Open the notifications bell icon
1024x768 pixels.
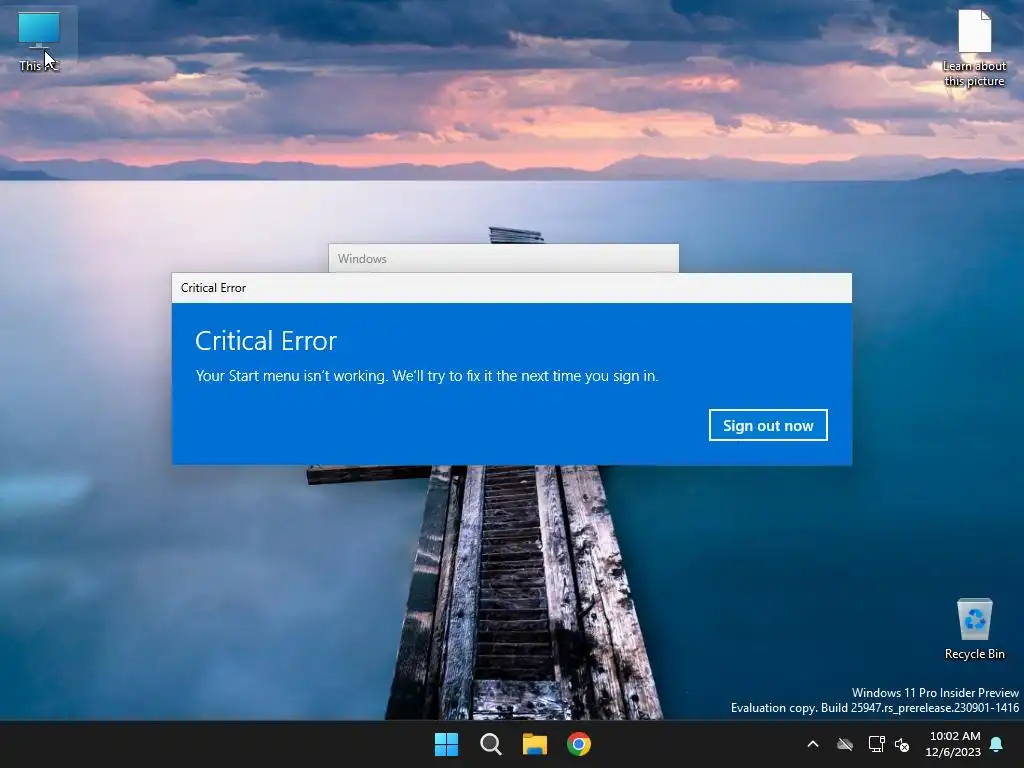coord(997,744)
